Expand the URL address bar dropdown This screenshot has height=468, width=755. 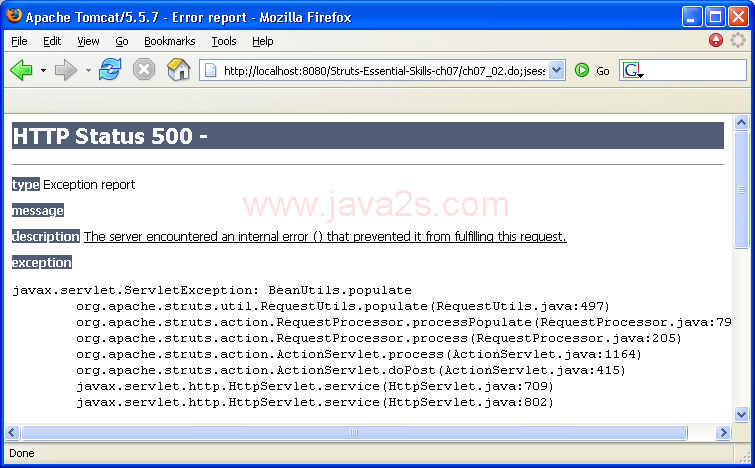pyautogui.click(x=557, y=70)
